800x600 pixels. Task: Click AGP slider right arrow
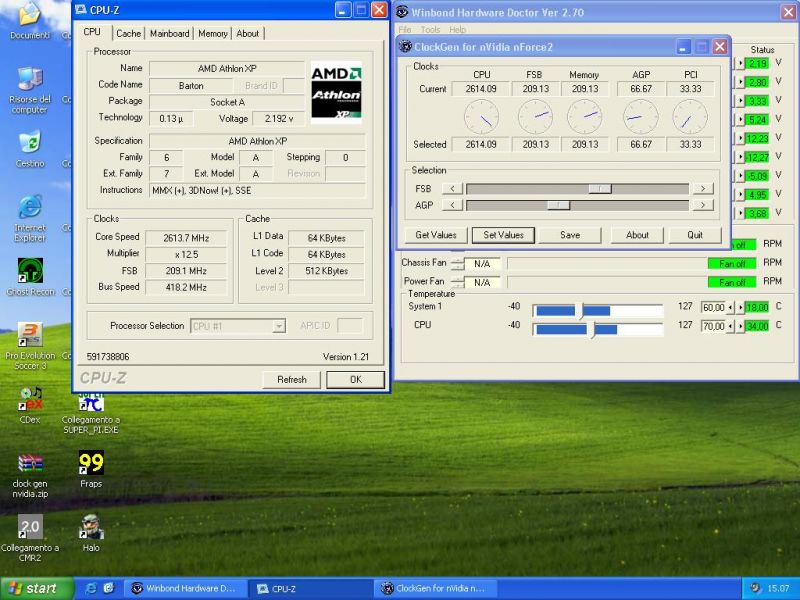tap(703, 205)
